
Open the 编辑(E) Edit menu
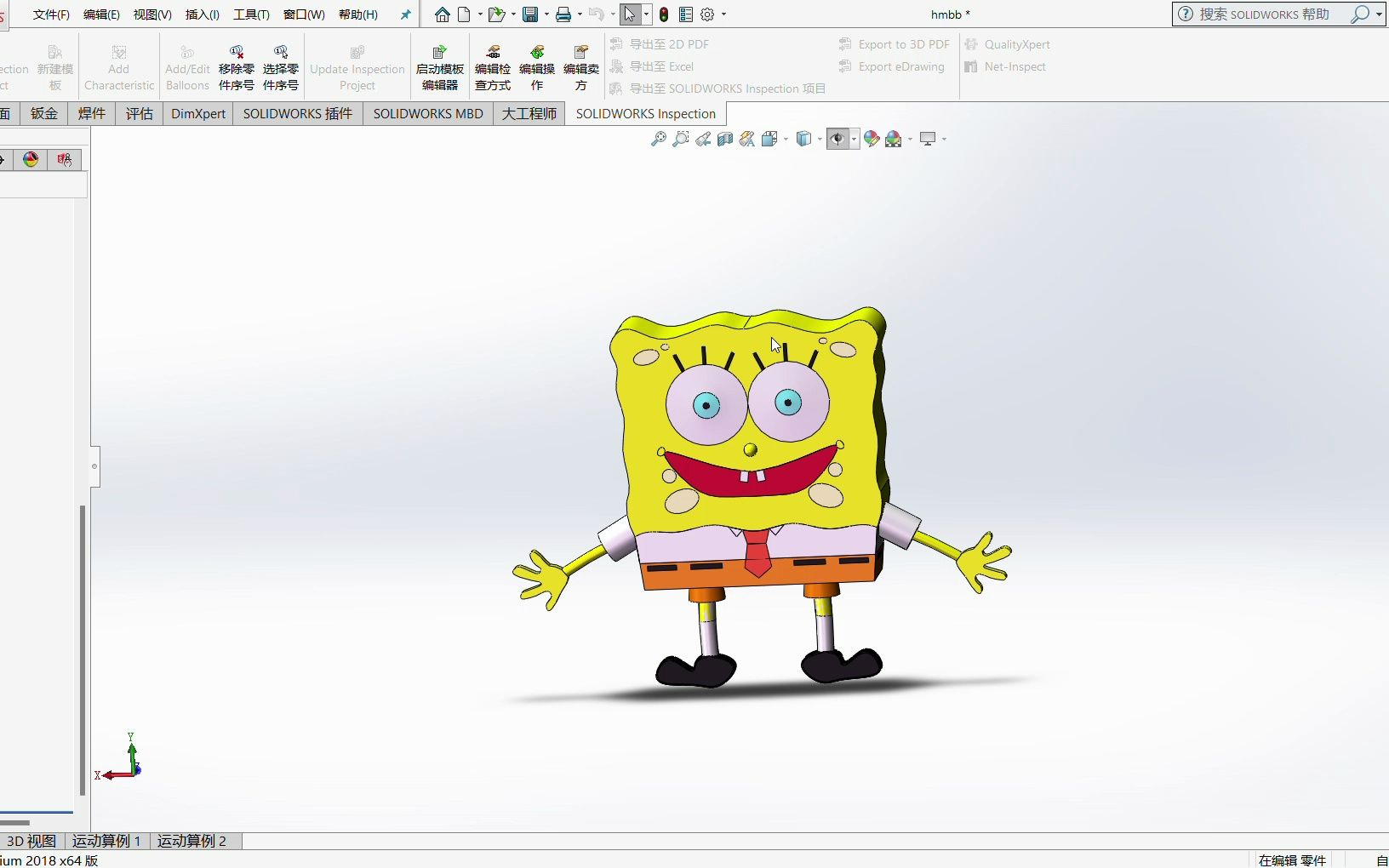101,14
